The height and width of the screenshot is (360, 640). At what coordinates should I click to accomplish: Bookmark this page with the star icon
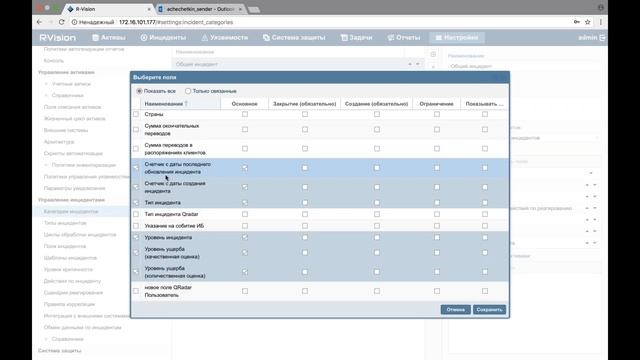(588, 22)
